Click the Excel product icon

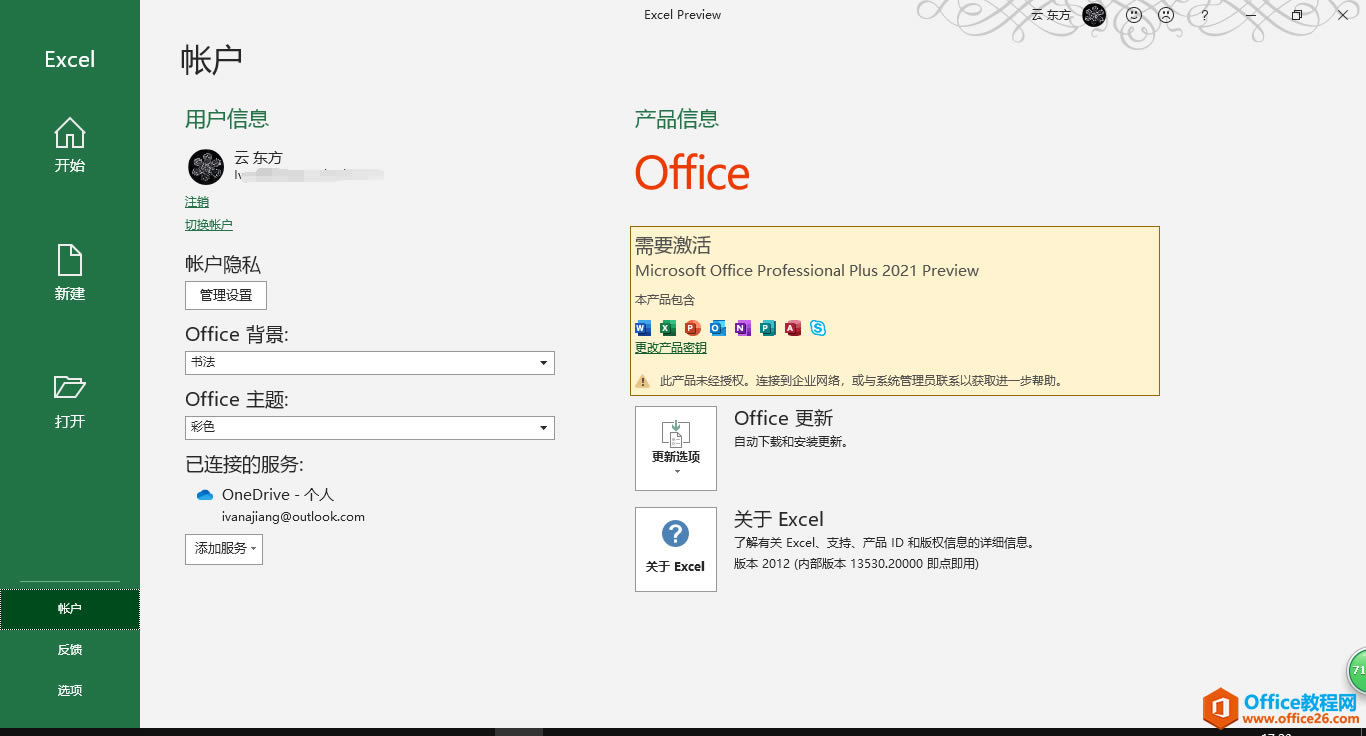pos(666,328)
